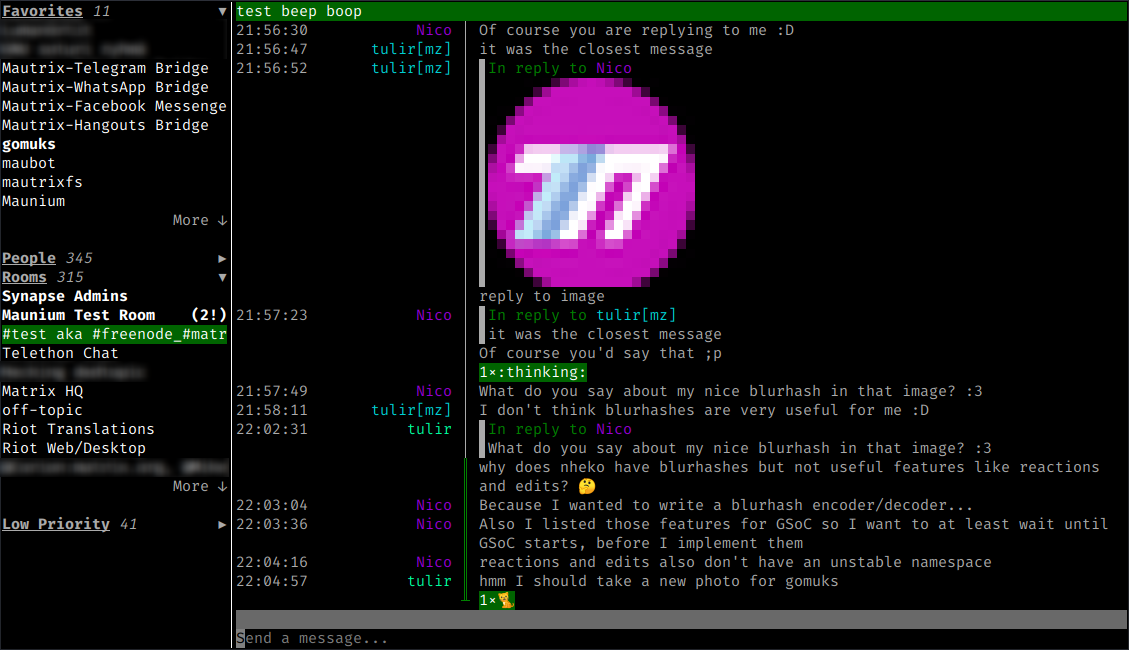Image resolution: width=1129 pixels, height=650 pixels.
Task: Open Telethon Chat room
Action: [x=60, y=353]
